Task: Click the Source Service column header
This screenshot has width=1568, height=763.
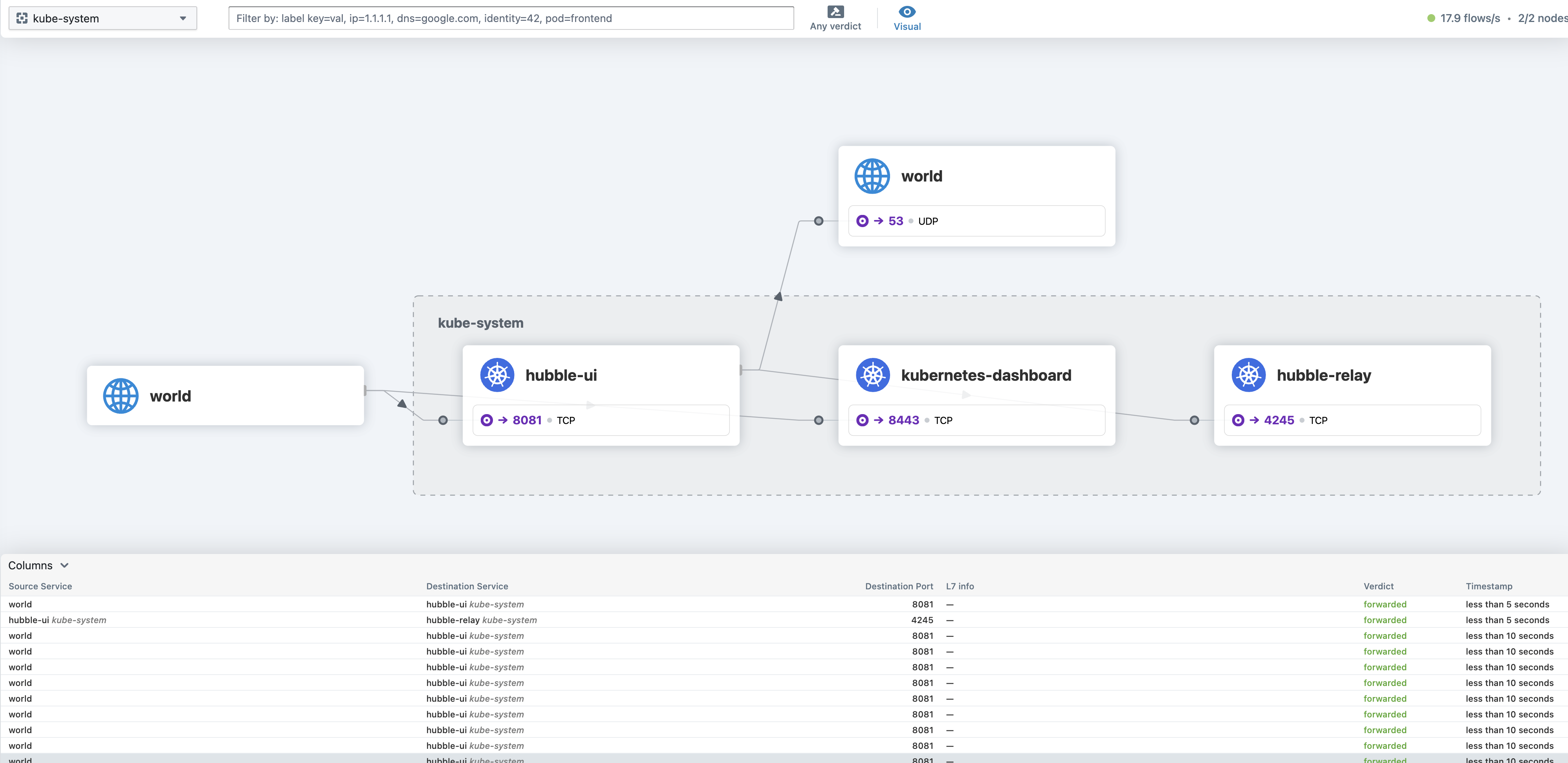Action: point(40,586)
